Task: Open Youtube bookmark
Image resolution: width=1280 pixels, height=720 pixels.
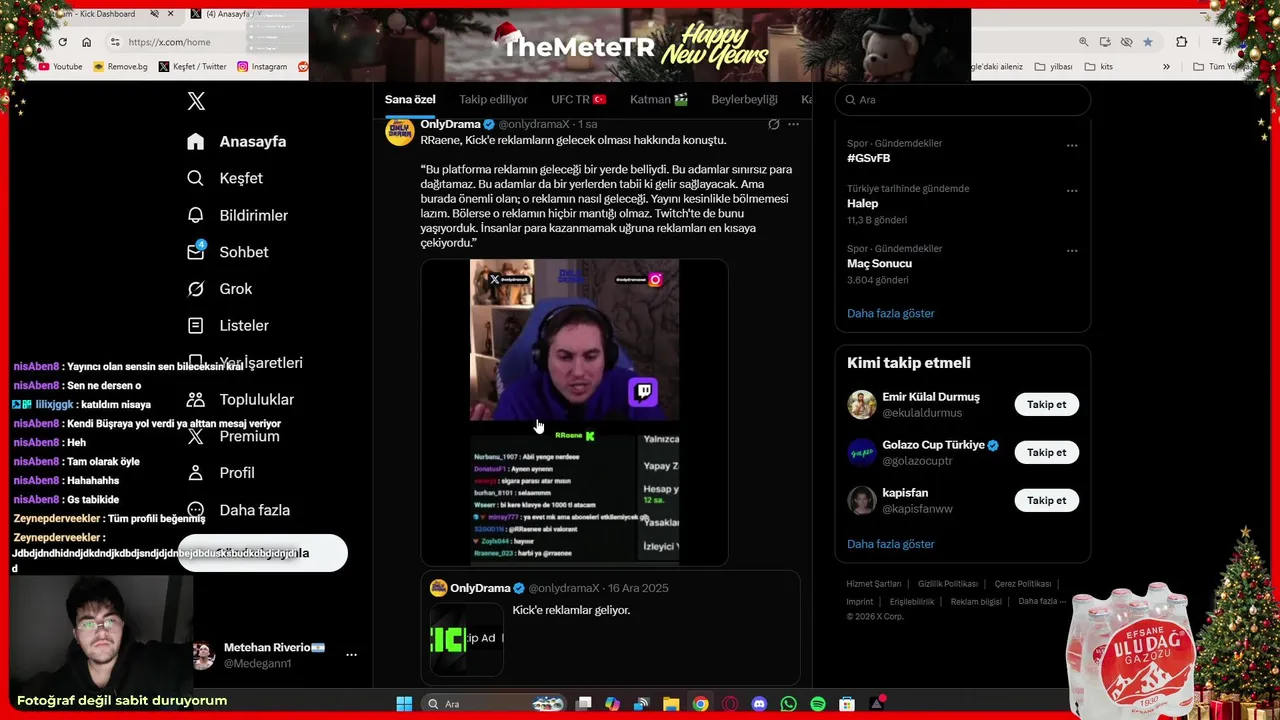Action: click(60, 67)
